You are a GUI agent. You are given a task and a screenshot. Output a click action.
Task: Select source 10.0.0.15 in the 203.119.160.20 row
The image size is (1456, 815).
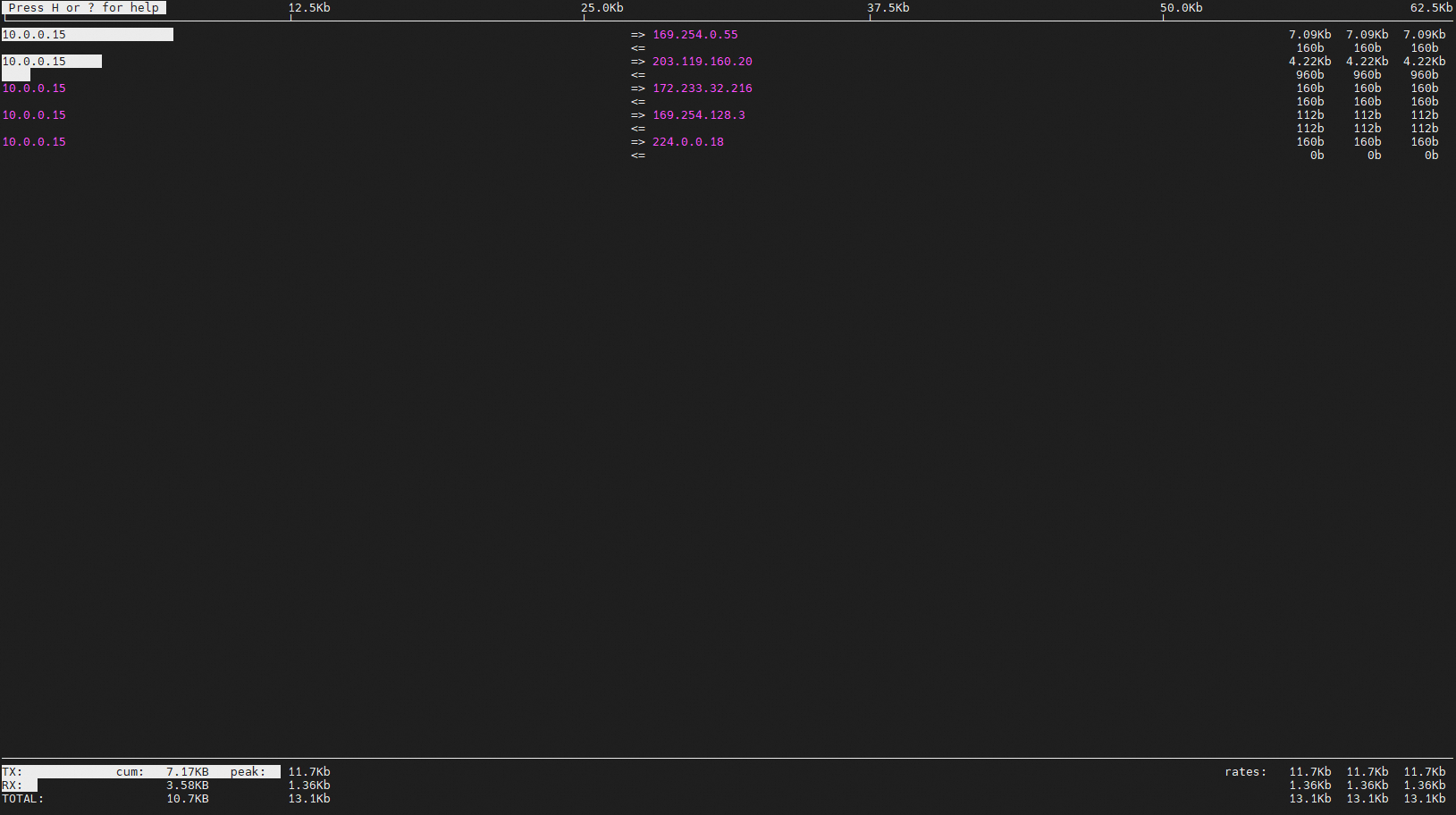(x=34, y=62)
